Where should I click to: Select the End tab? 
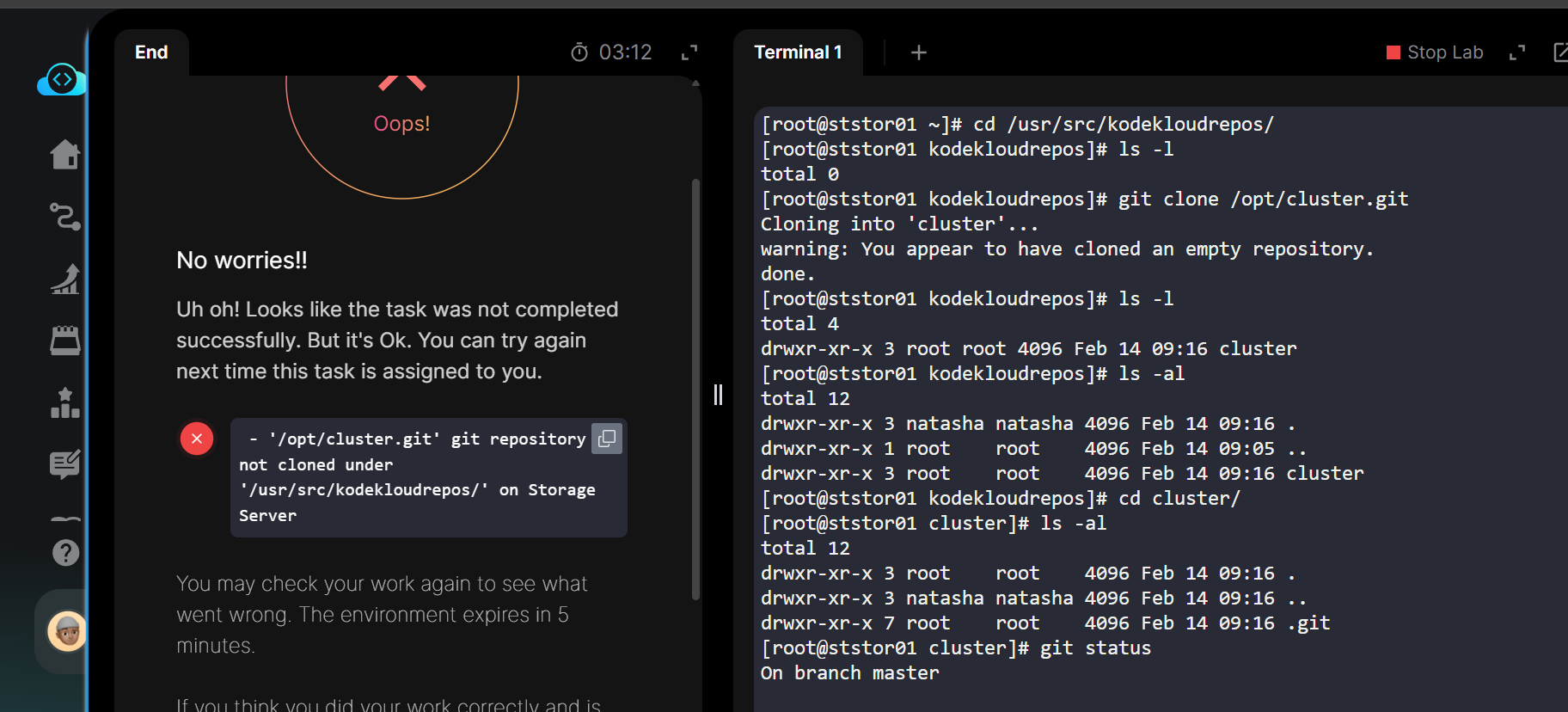coord(151,52)
